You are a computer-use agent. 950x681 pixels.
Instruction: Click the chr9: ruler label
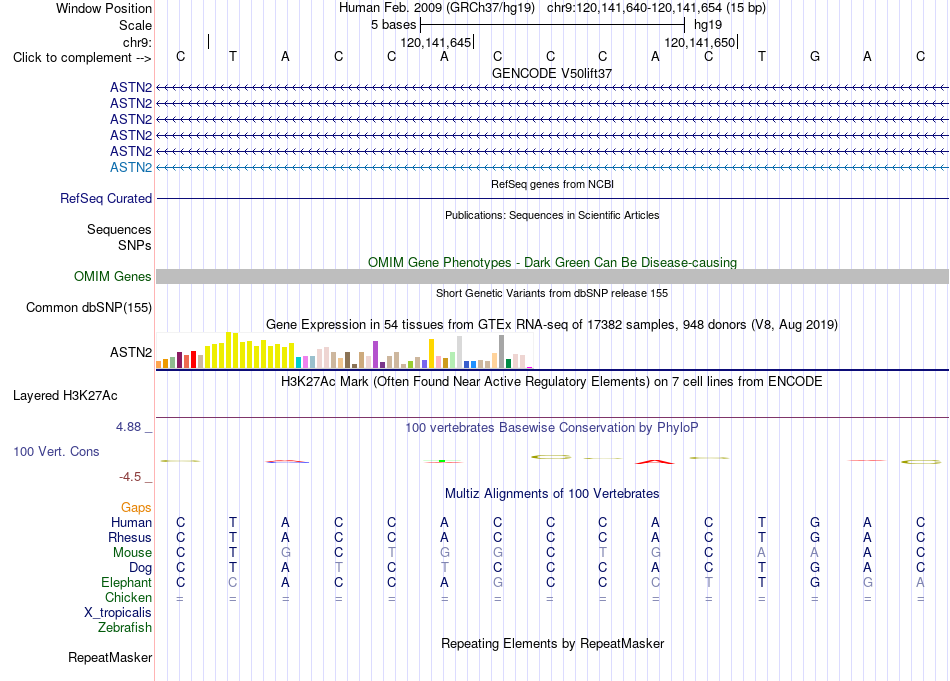point(137,42)
